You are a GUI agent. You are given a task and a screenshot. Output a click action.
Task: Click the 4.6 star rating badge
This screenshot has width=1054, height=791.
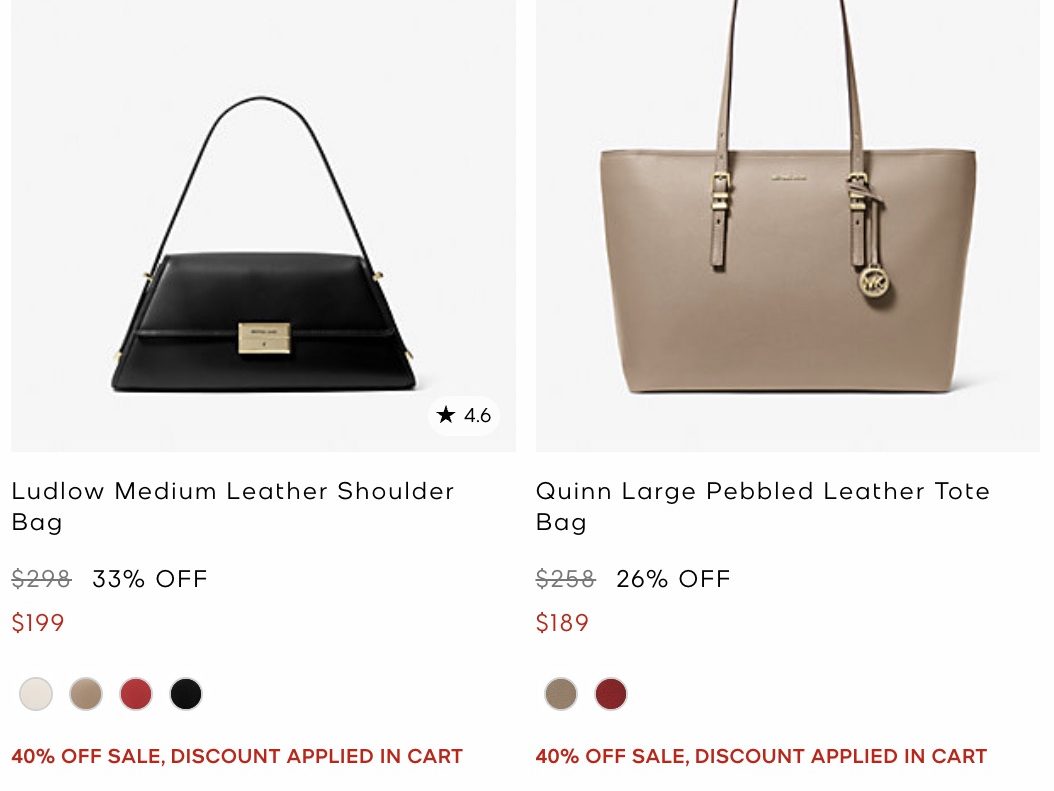(464, 415)
